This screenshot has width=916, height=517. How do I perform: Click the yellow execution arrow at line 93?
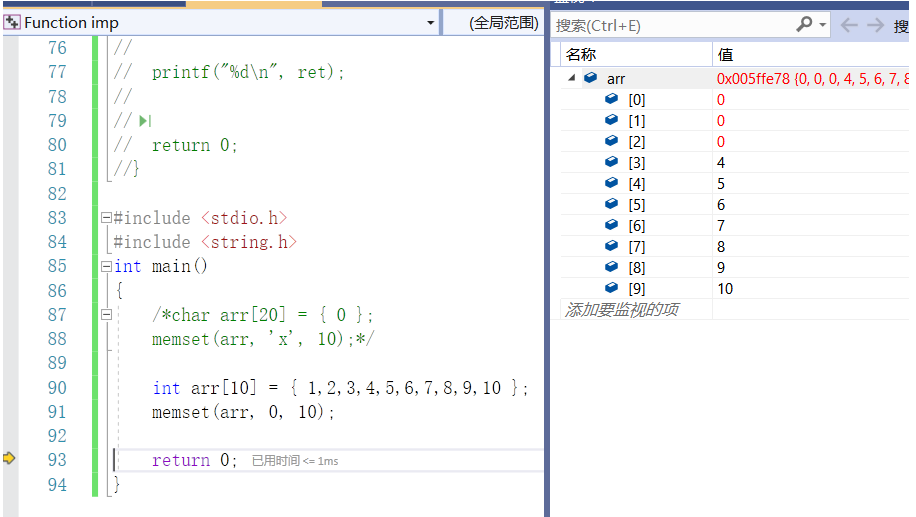tap(9, 458)
